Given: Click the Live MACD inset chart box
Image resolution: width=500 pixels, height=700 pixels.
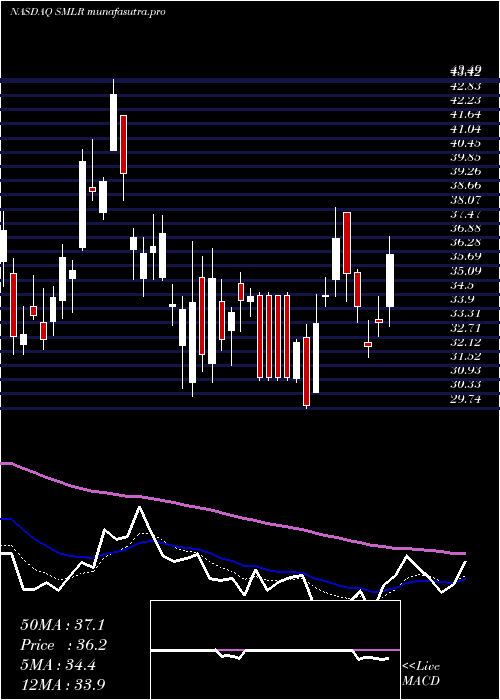Looking at the screenshot, I should tap(275, 650).
